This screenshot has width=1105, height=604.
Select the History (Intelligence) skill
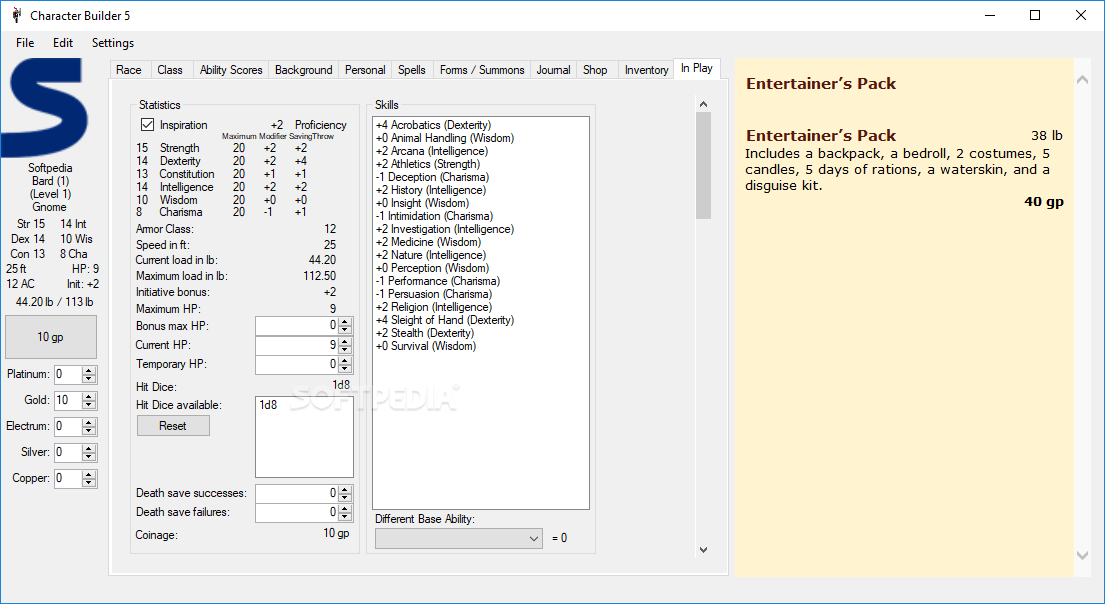pyautogui.click(x=431, y=190)
